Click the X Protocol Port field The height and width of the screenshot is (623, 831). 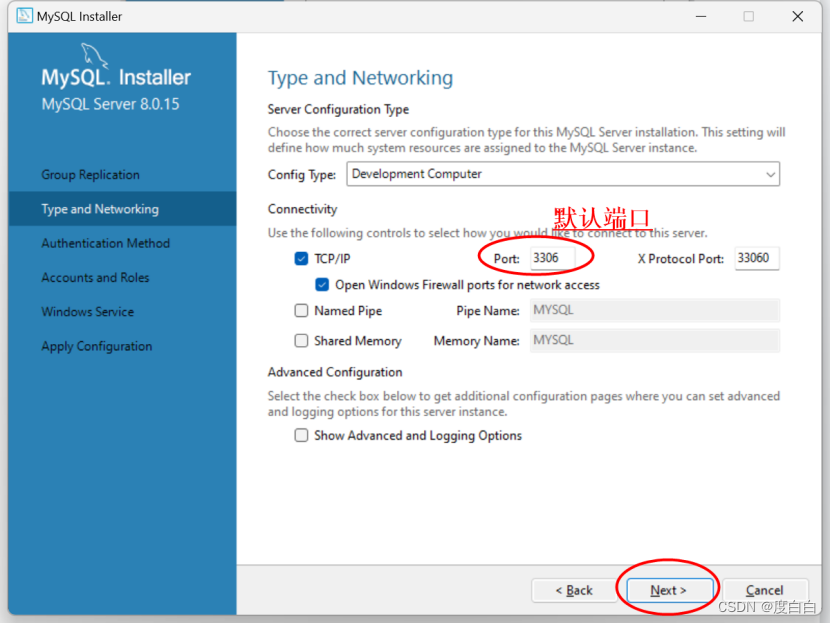pos(757,258)
